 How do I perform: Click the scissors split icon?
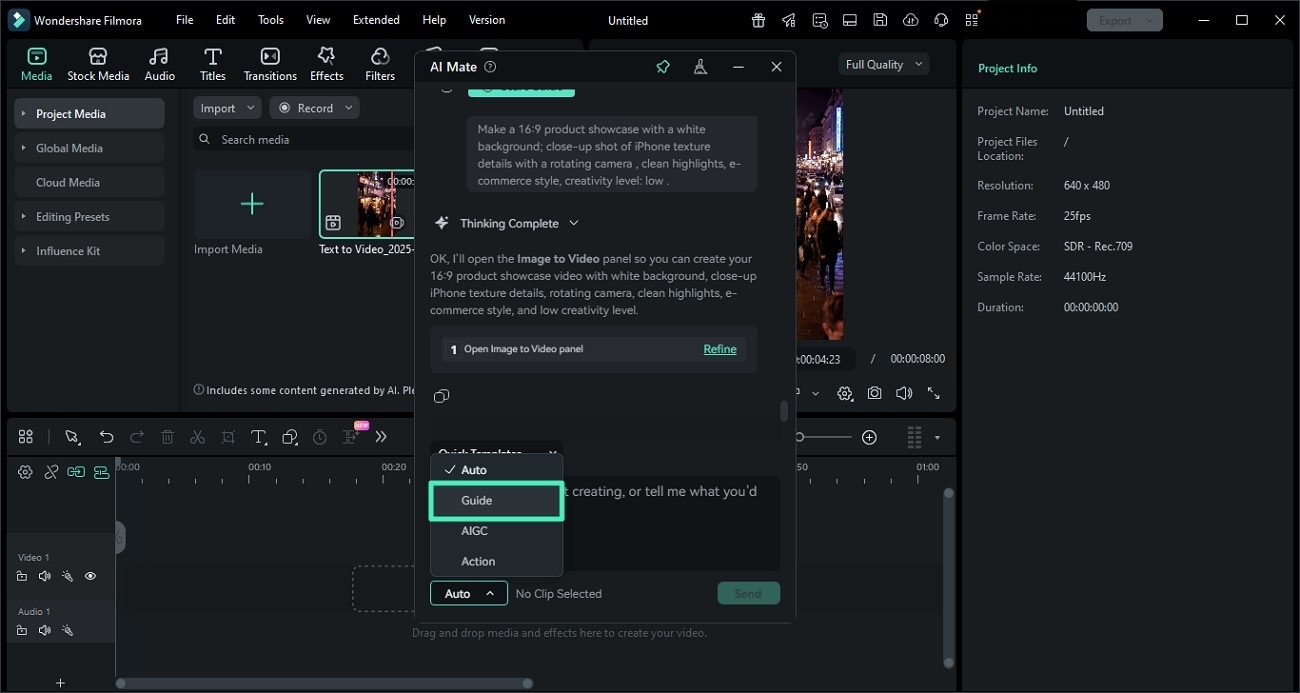[x=198, y=437]
